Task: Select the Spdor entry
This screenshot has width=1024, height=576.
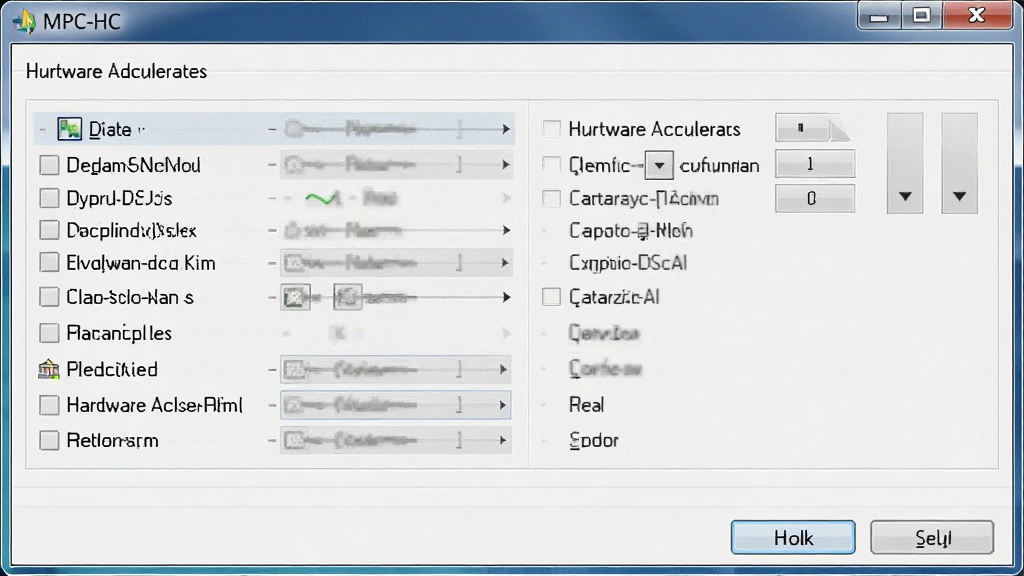Action: [594, 440]
